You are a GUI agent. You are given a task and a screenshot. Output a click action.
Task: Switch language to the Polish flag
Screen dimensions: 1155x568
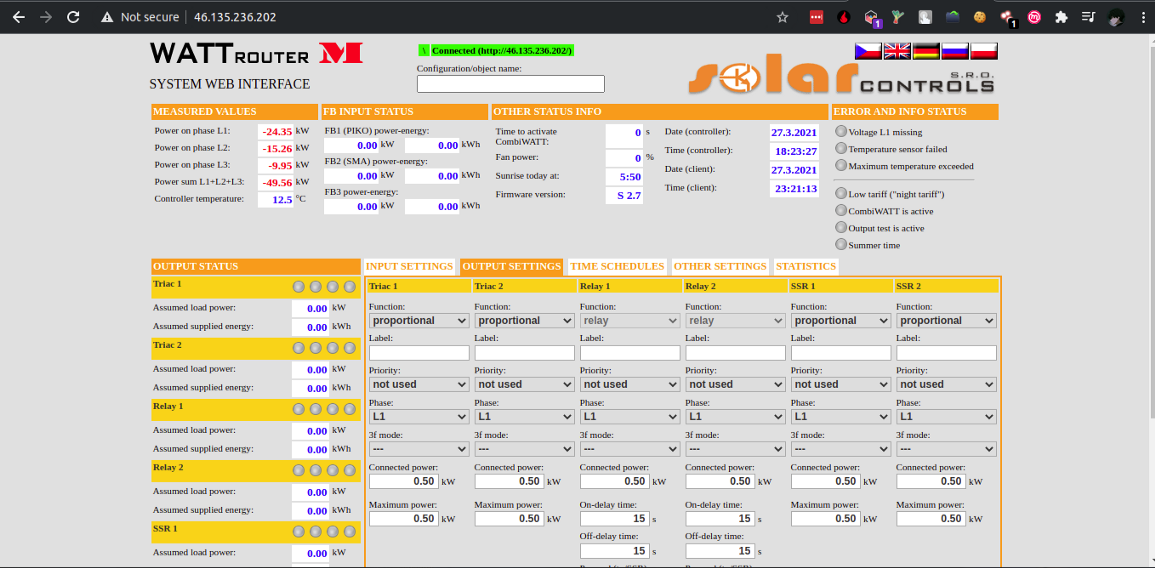point(983,51)
